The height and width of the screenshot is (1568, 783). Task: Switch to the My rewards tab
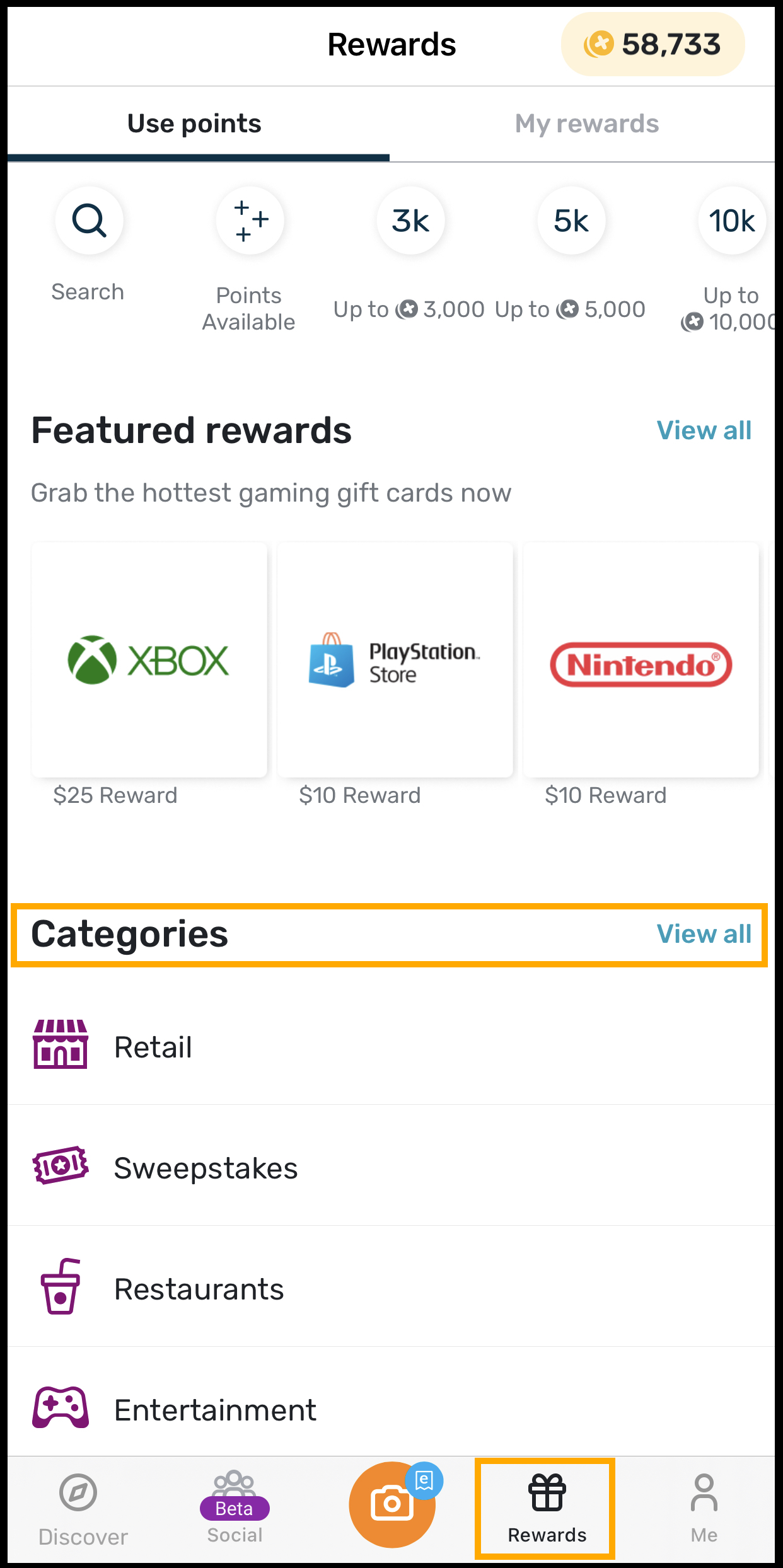click(x=586, y=124)
